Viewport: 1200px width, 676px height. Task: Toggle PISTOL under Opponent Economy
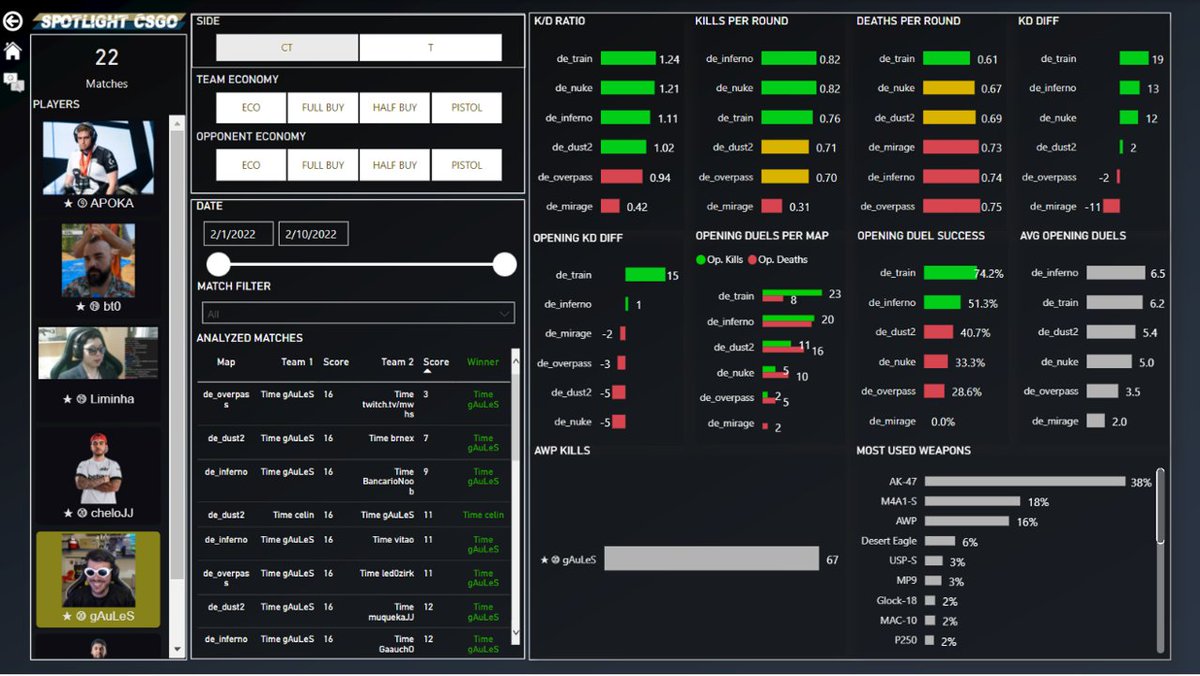coord(467,165)
